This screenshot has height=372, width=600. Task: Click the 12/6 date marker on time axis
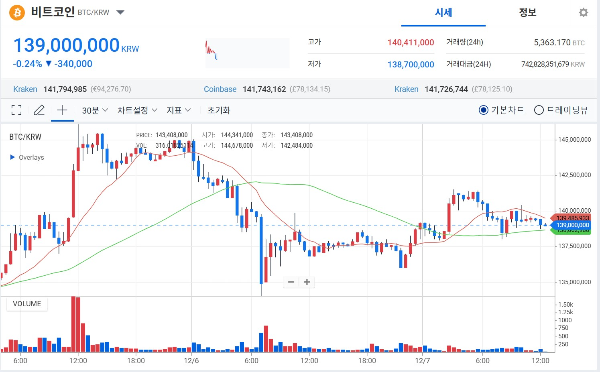point(191,361)
